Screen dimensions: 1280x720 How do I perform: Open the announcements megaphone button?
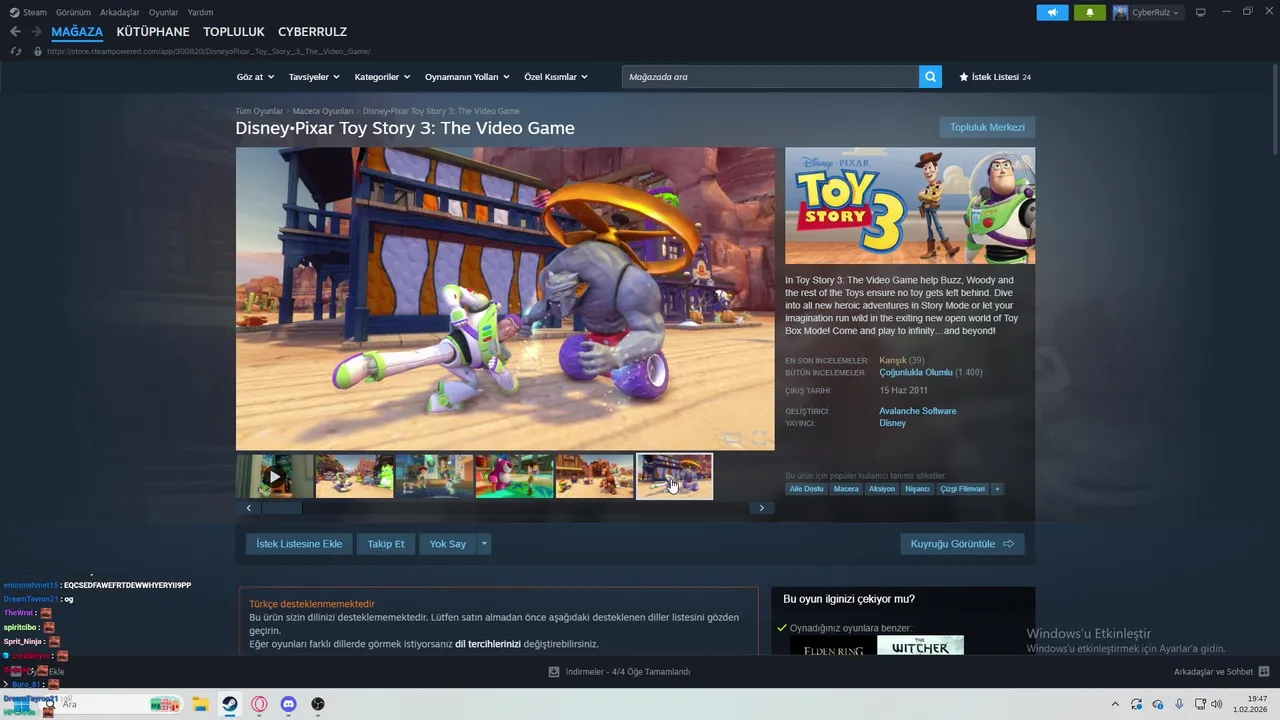[1052, 12]
